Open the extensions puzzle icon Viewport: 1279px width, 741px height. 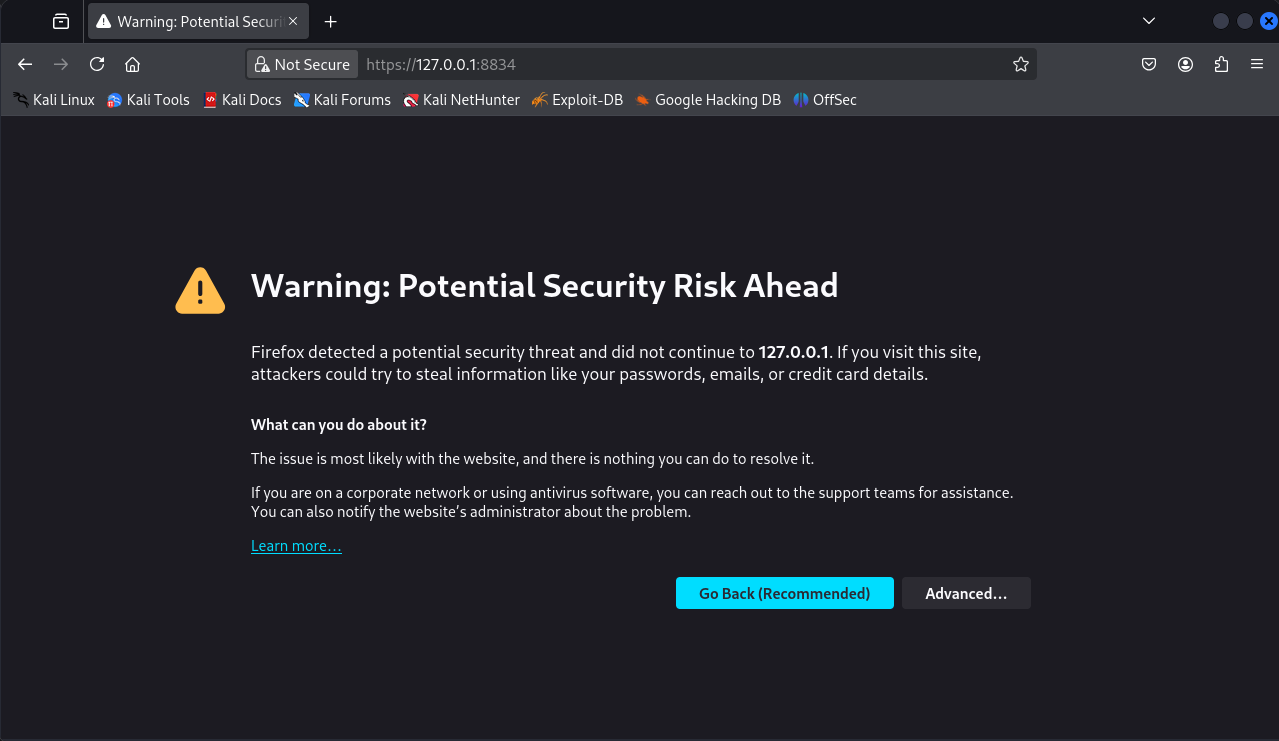point(1221,64)
